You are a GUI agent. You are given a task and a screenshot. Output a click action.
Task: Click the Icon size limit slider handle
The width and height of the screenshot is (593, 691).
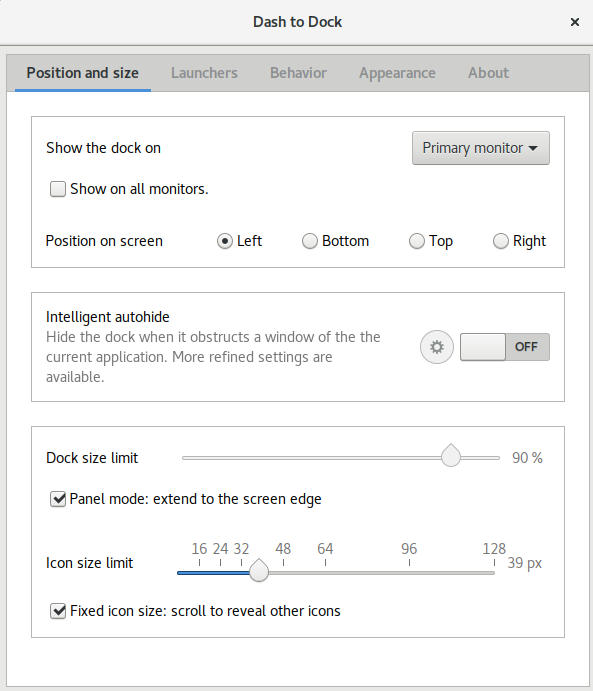(x=259, y=571)
